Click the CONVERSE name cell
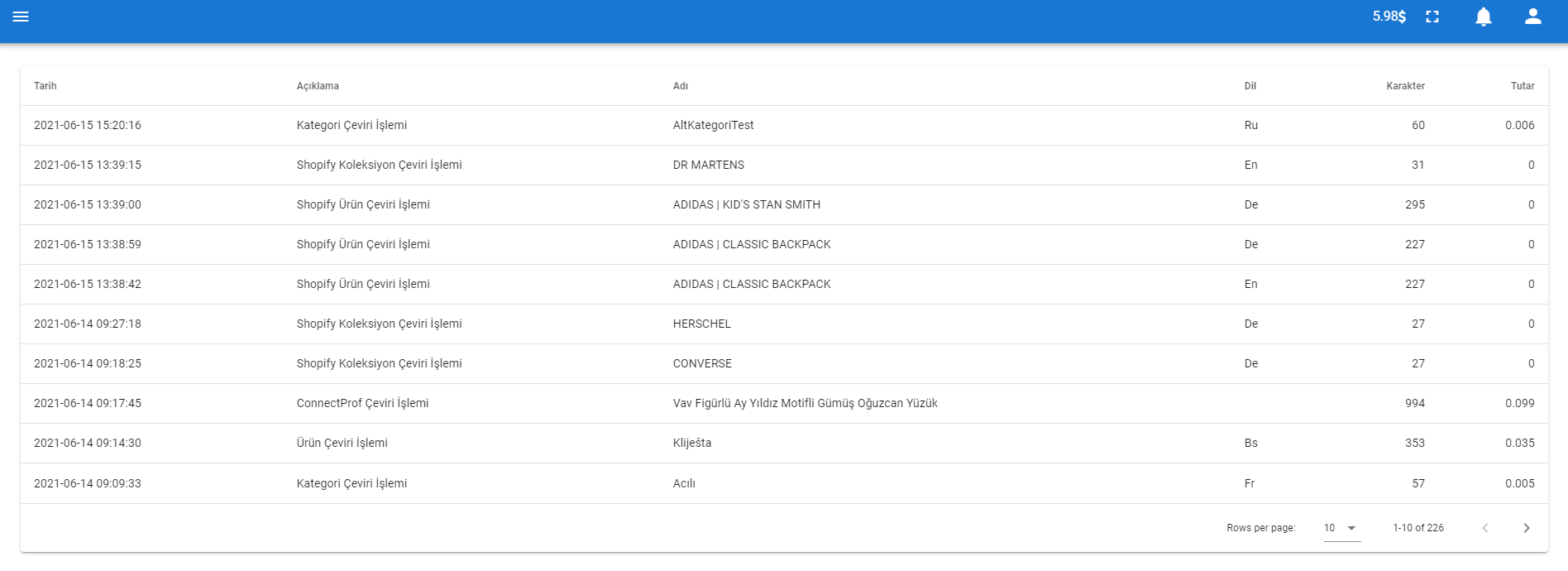The image size is (1568, 571). 702,364
